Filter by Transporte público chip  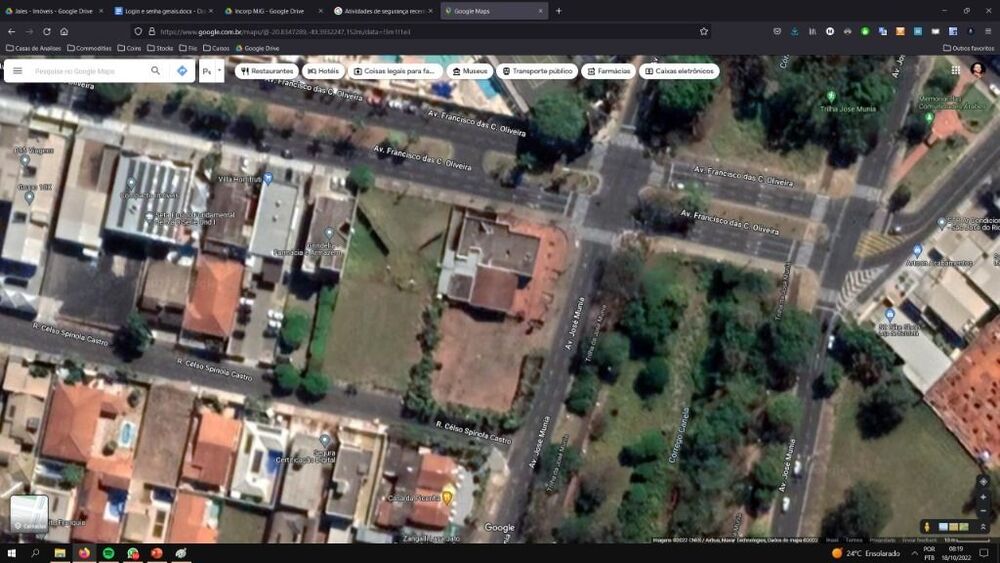(x=537, y=71)
